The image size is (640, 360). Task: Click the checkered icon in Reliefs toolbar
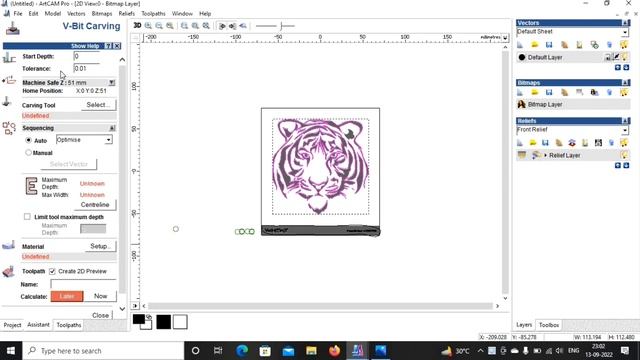point(598,142)
